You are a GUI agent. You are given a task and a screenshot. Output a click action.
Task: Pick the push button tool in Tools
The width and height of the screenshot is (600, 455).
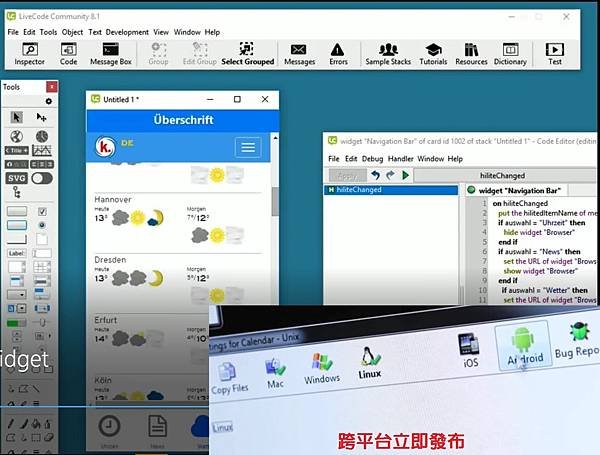[17, 211]
